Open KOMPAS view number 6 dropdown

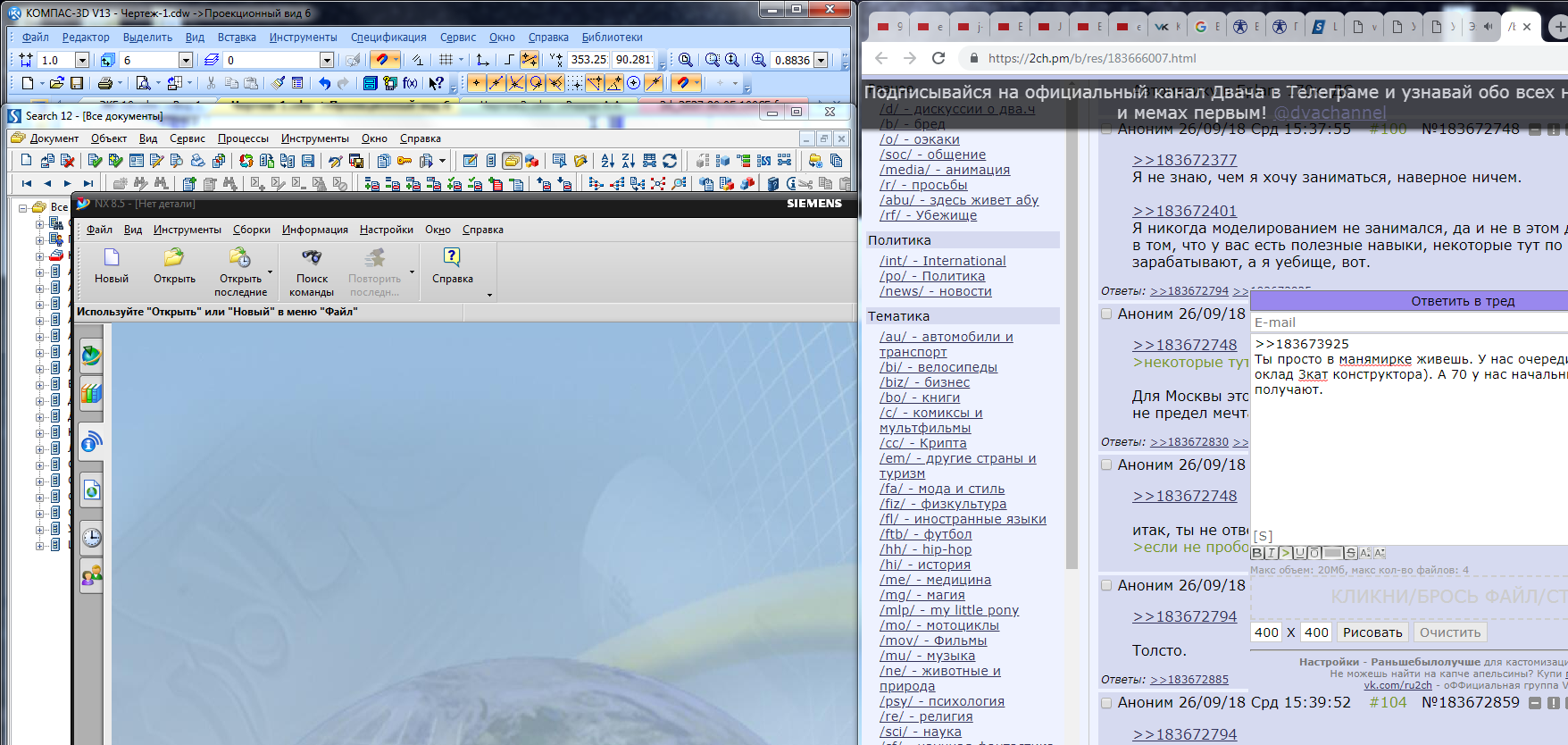[186, 60]
